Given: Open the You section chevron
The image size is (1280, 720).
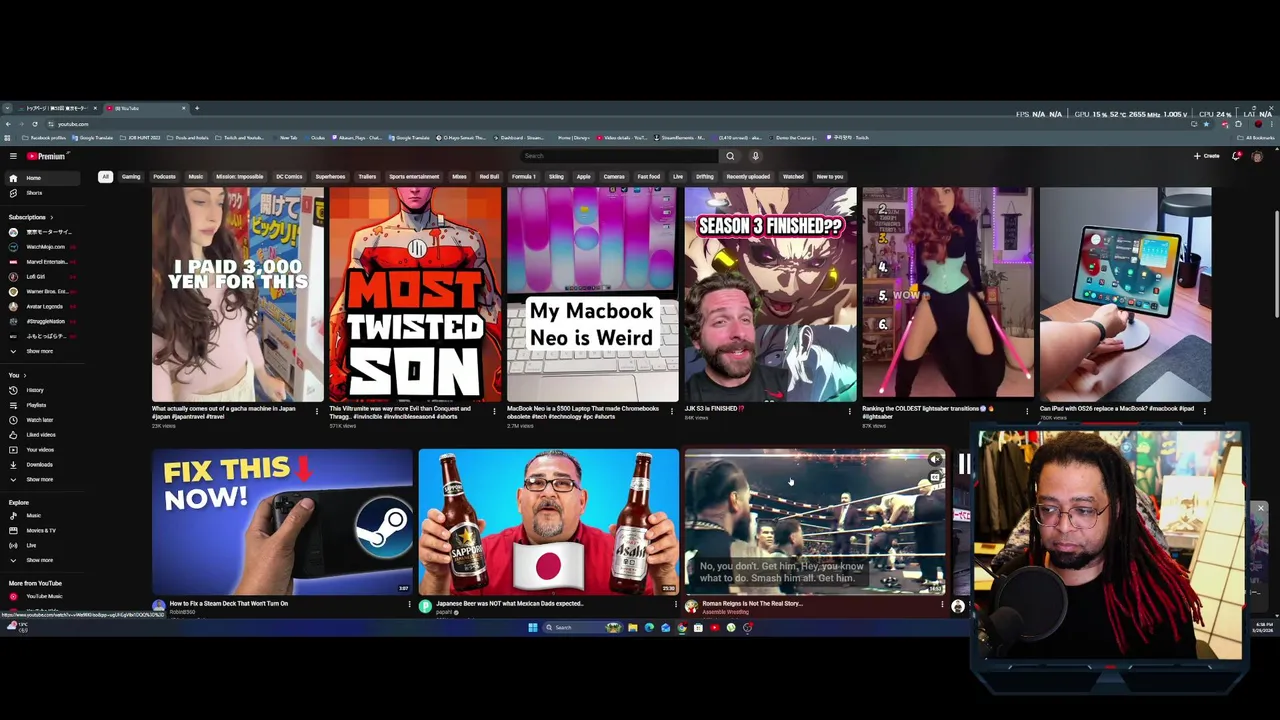Looking at the screenshot, I should (24, 375).
